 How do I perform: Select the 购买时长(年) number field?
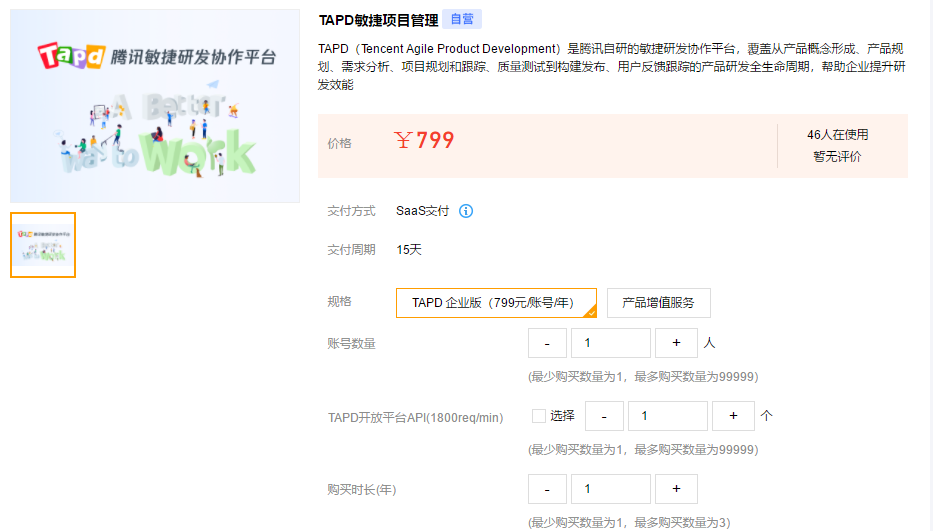610,489
